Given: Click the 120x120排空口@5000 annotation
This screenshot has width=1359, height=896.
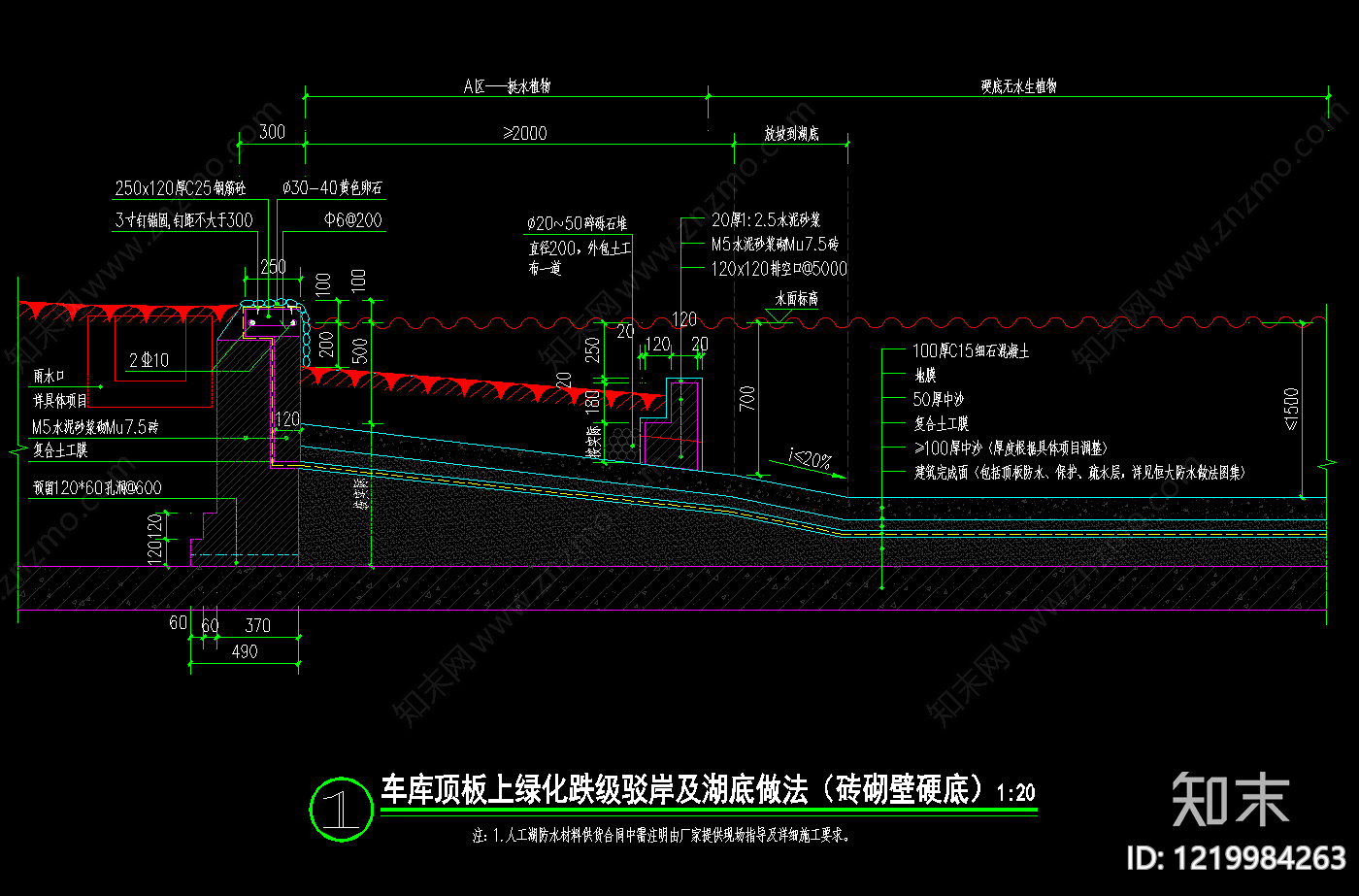Looking at the screenshot, I should pyautogui.click(x=779, y=269).
